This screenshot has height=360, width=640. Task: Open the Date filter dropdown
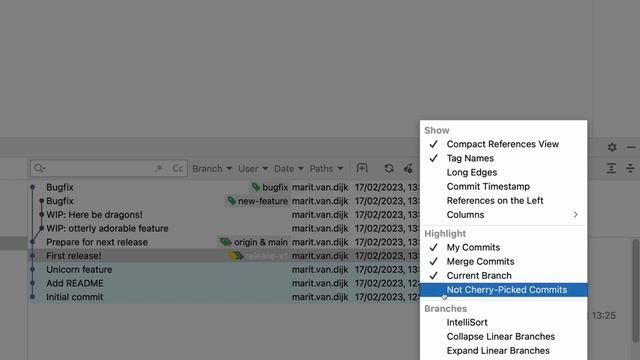click(289, 169)
